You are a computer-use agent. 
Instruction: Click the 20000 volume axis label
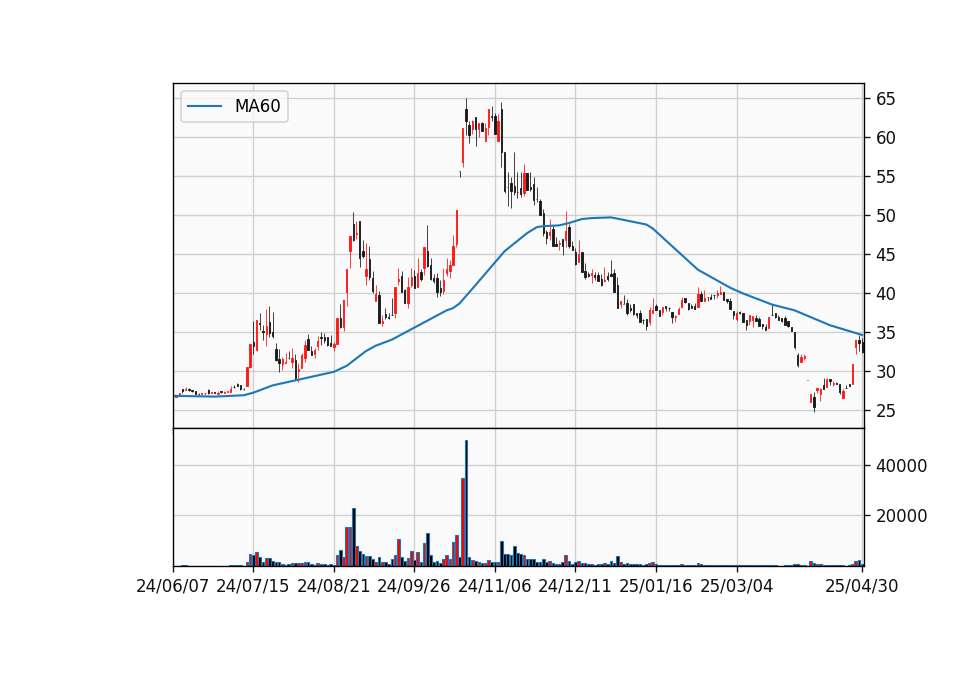click(901, 516)
